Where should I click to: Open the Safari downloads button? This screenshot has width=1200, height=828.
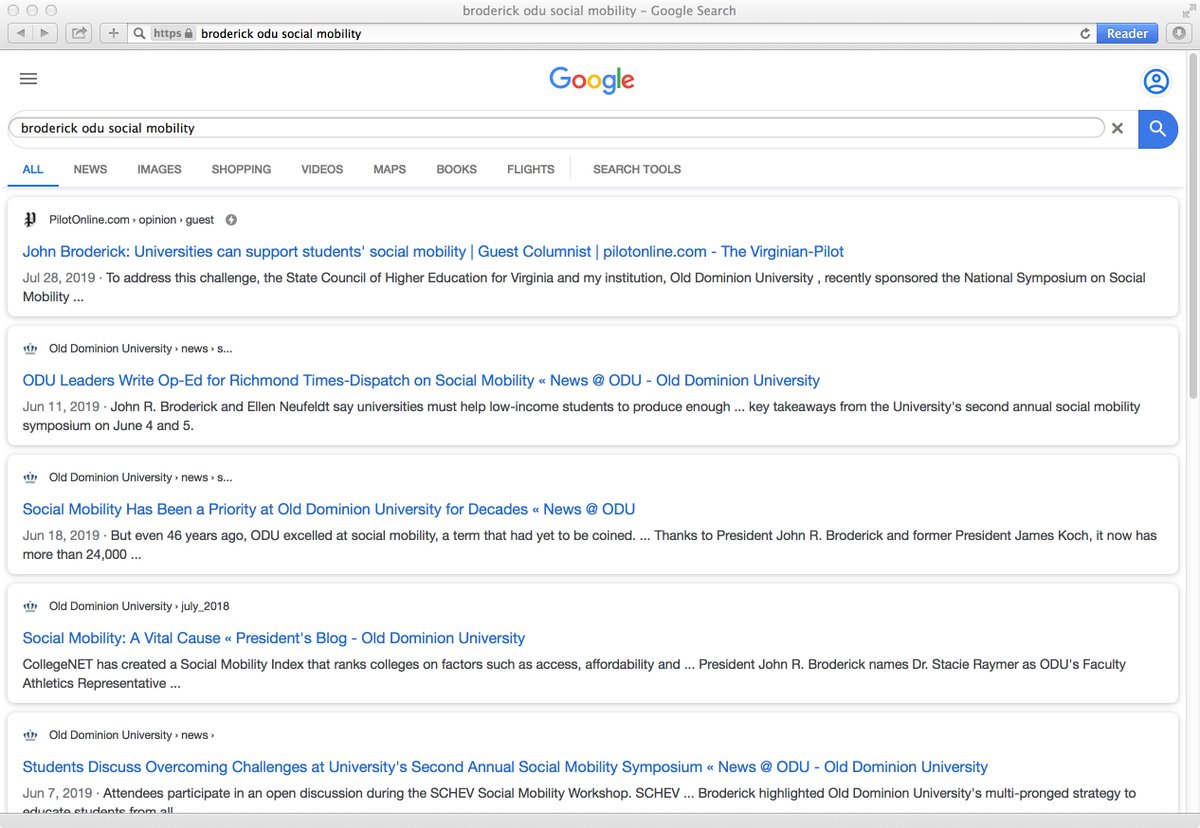coord(1179,33)
